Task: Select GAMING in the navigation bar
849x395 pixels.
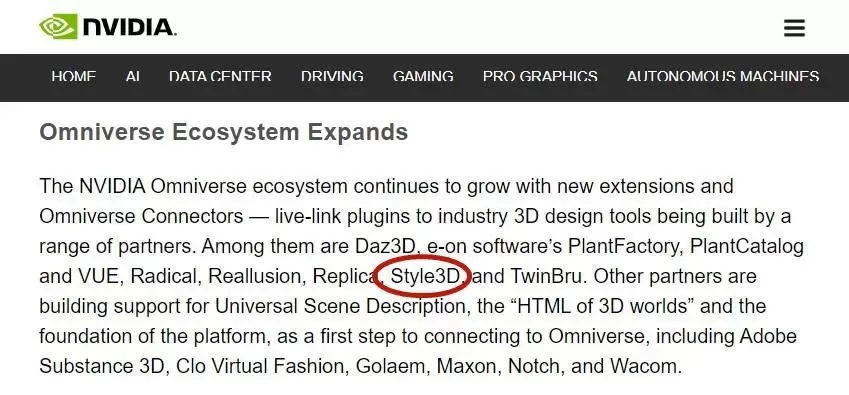Action: tap(423, 77)
